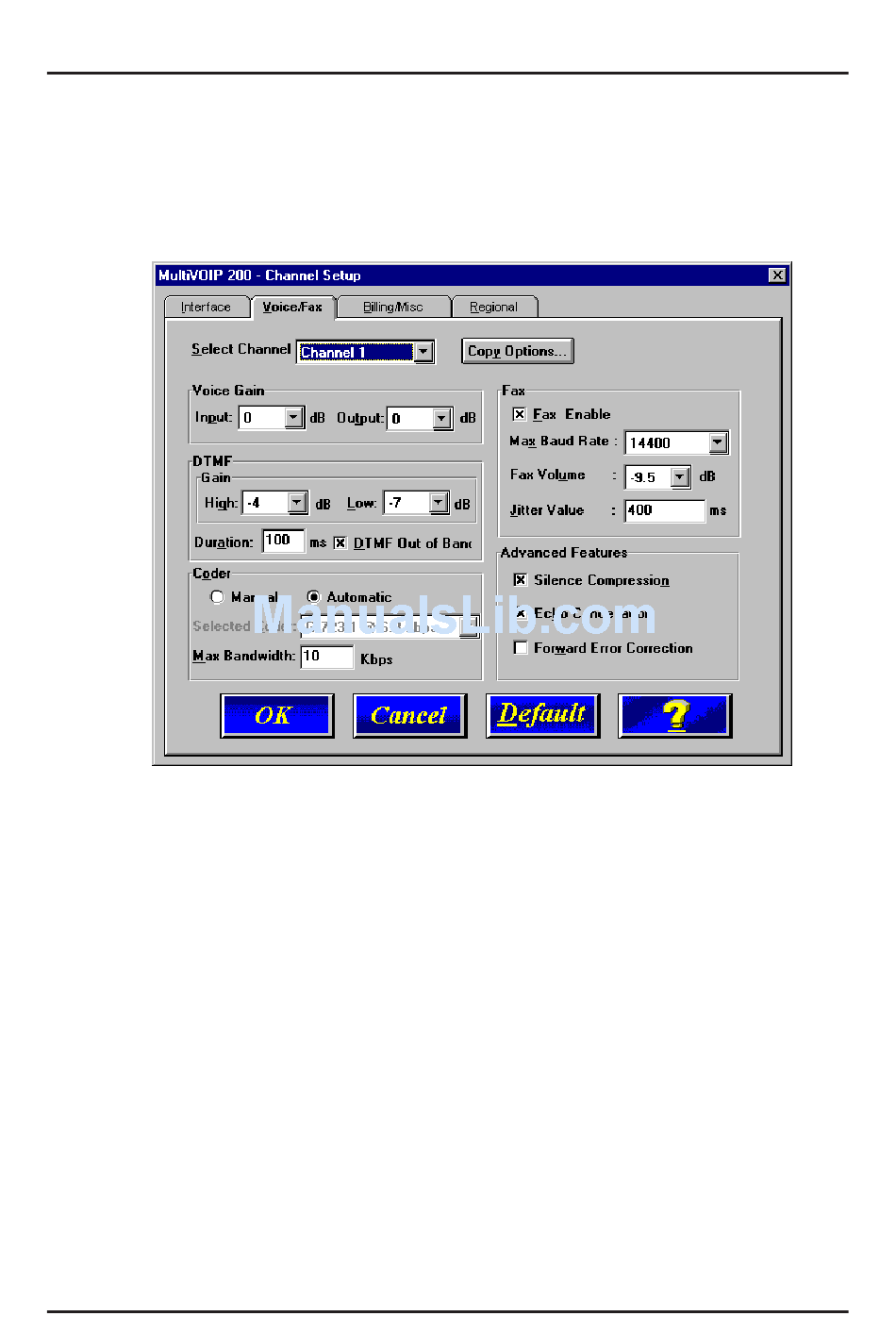Screen dimensions: 896x1333
Task: Click the OK button
Action: tap(276, 715)
